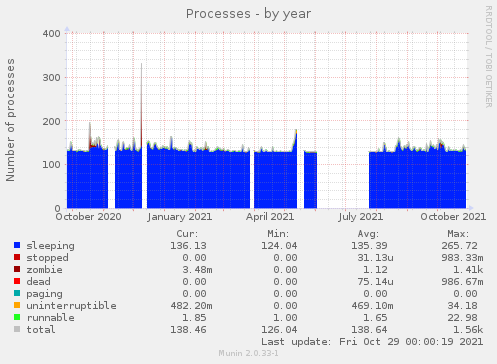Click the 'October 2021' axis label
Viewport: 497px width, 364px height.
[x=453, y=217]
